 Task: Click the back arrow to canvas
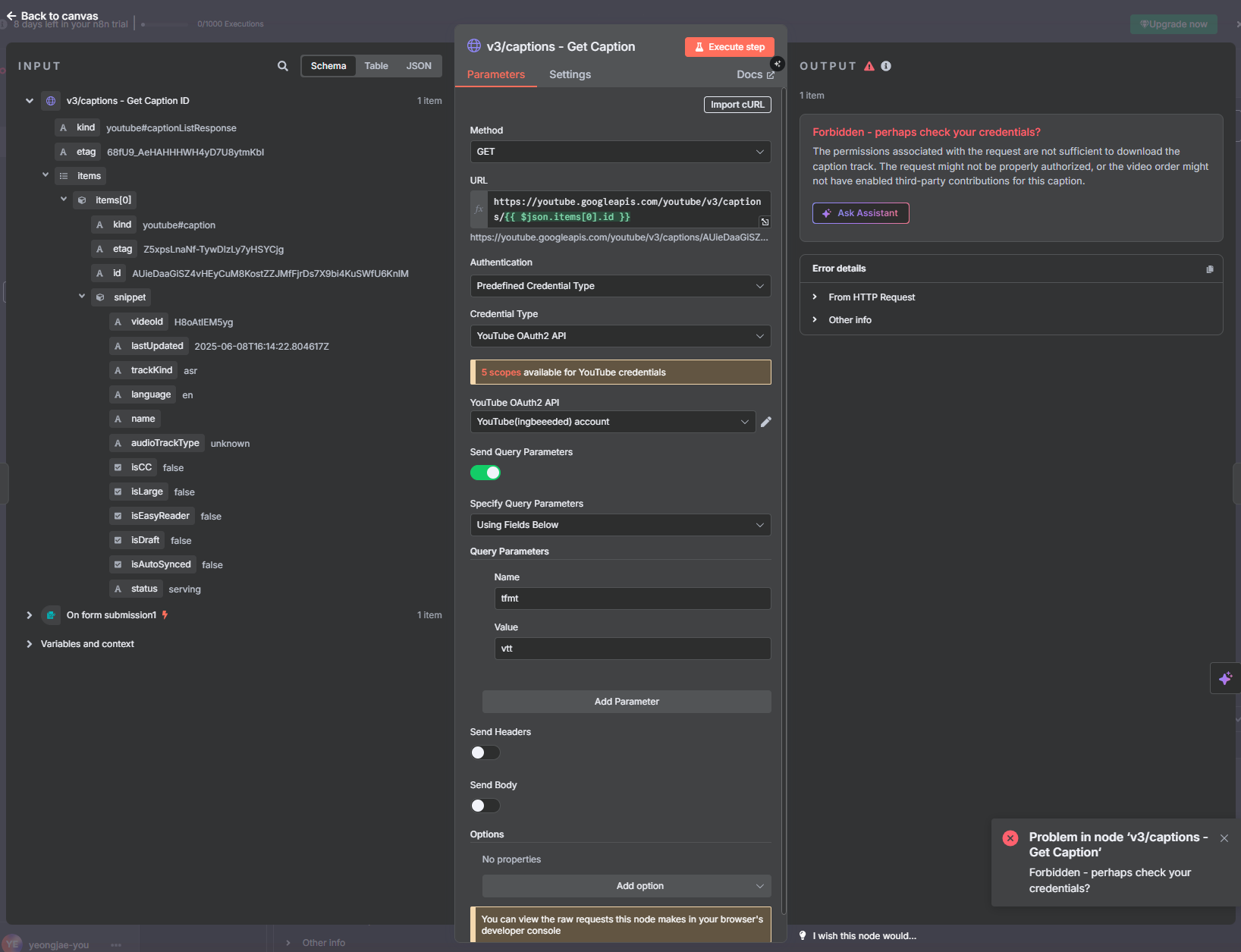tap(11, 15)
